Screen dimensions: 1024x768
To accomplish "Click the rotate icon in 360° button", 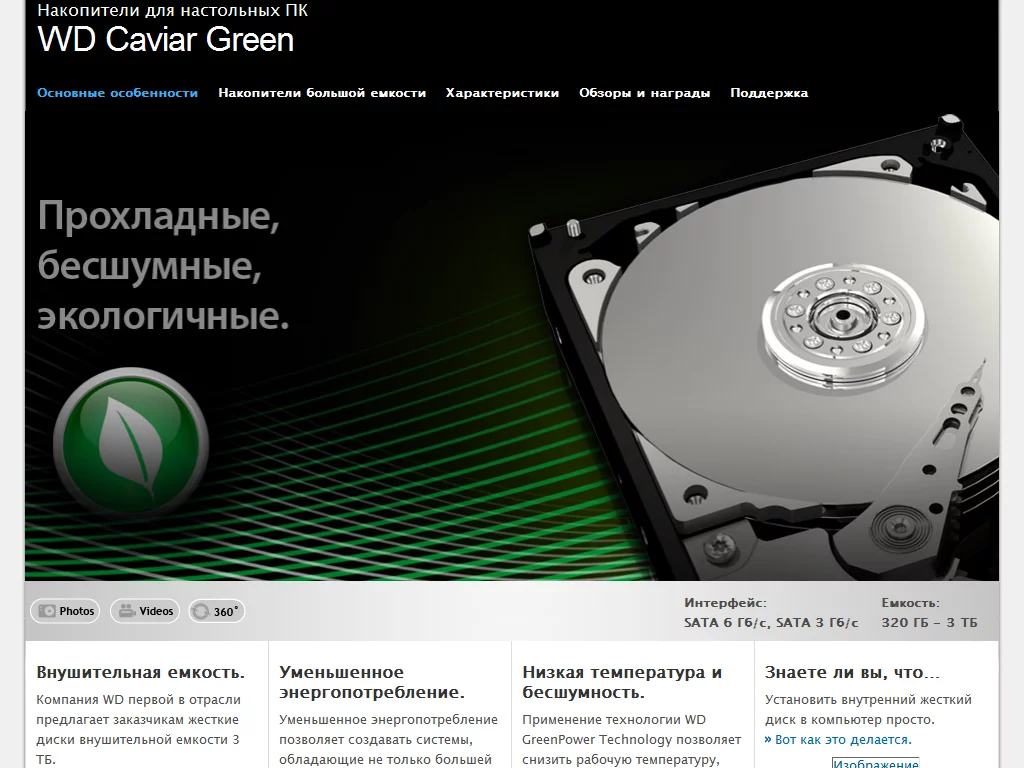I will [x=201, y=611].
